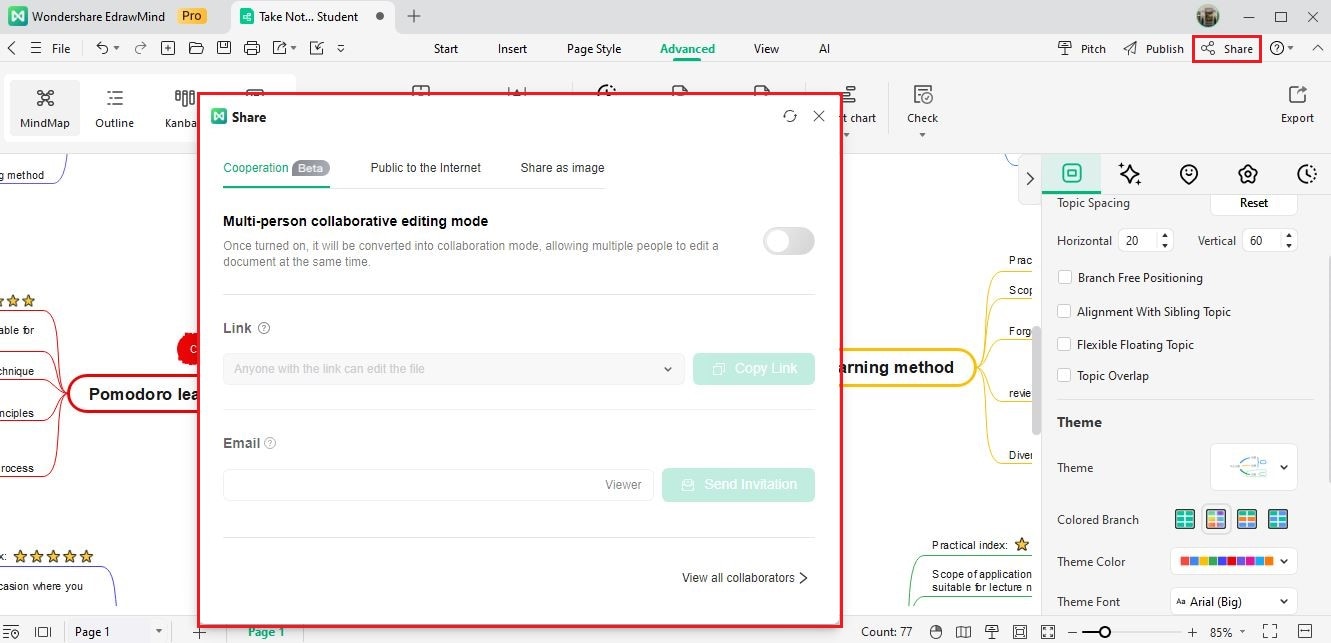Refresh the Share dialog
Screen dimensions: 1331x643
(x=790, y=117)
